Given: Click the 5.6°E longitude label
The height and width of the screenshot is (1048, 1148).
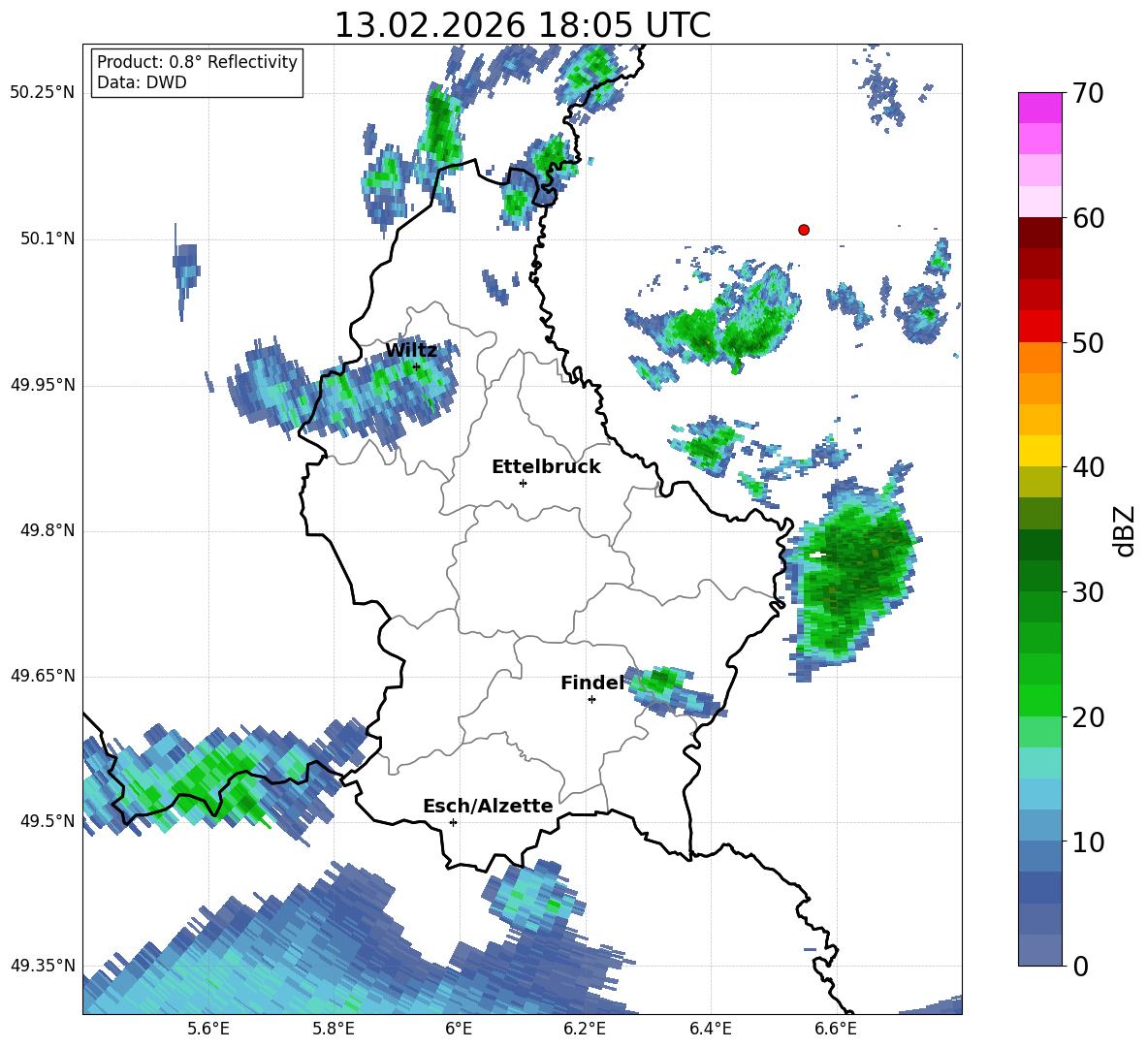Looking at the screenshot, I should (x=208, y=1029).
